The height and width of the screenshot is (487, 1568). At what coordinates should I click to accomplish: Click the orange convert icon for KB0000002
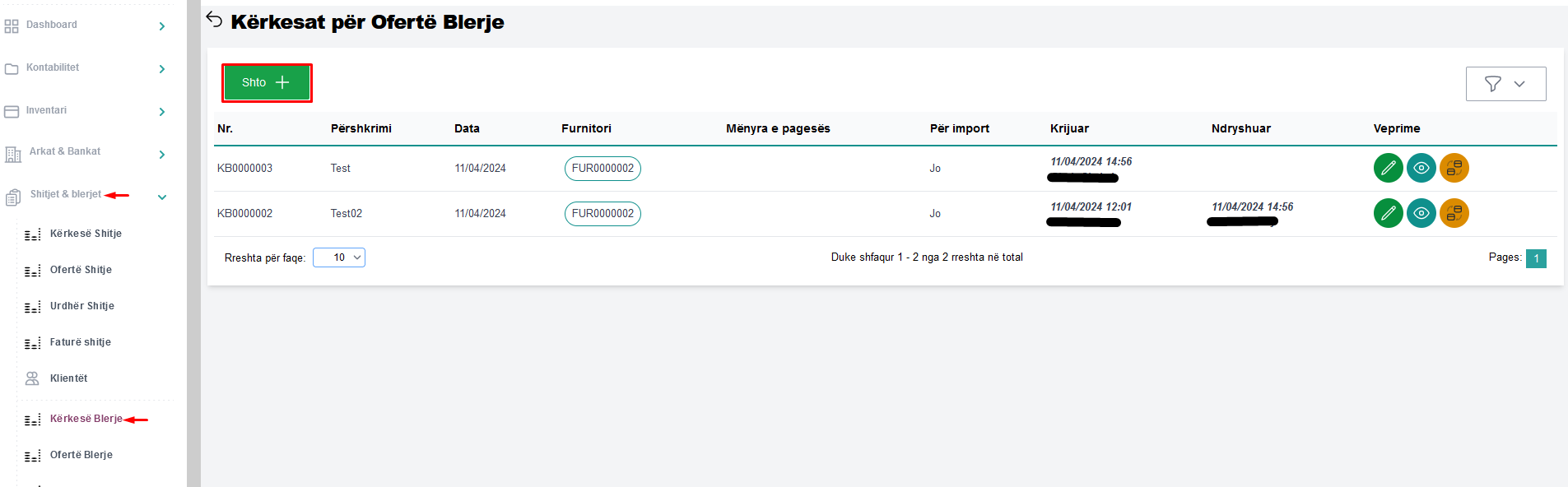pyautogui.click(x=1454, y=213)
